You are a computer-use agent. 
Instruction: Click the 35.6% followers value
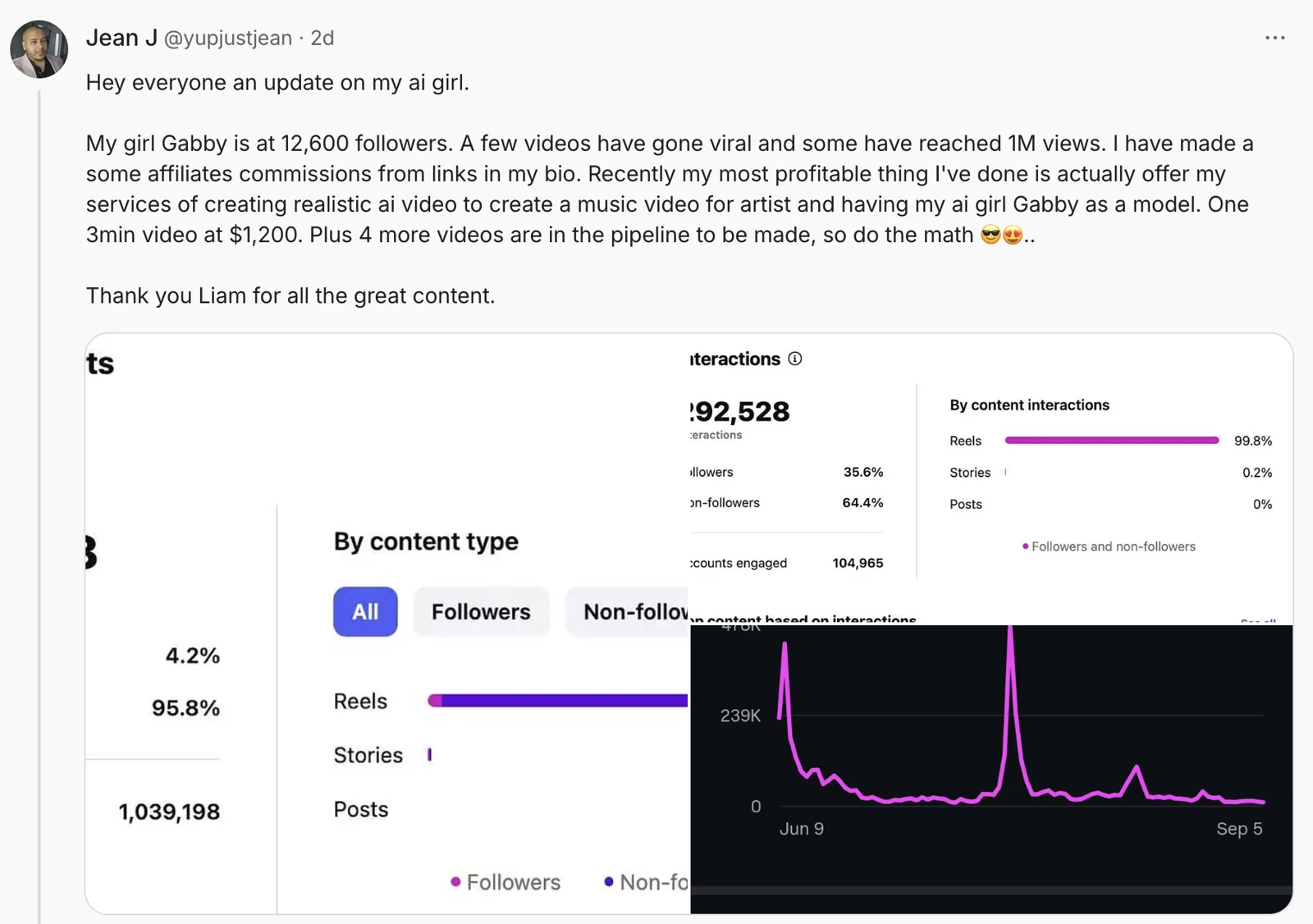[863, 472]
